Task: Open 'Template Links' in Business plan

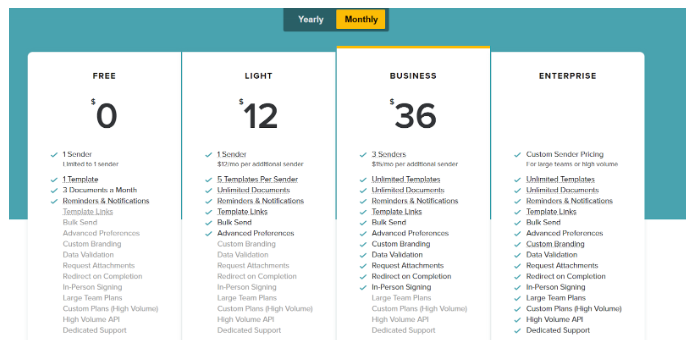Action: click(397, 212)
